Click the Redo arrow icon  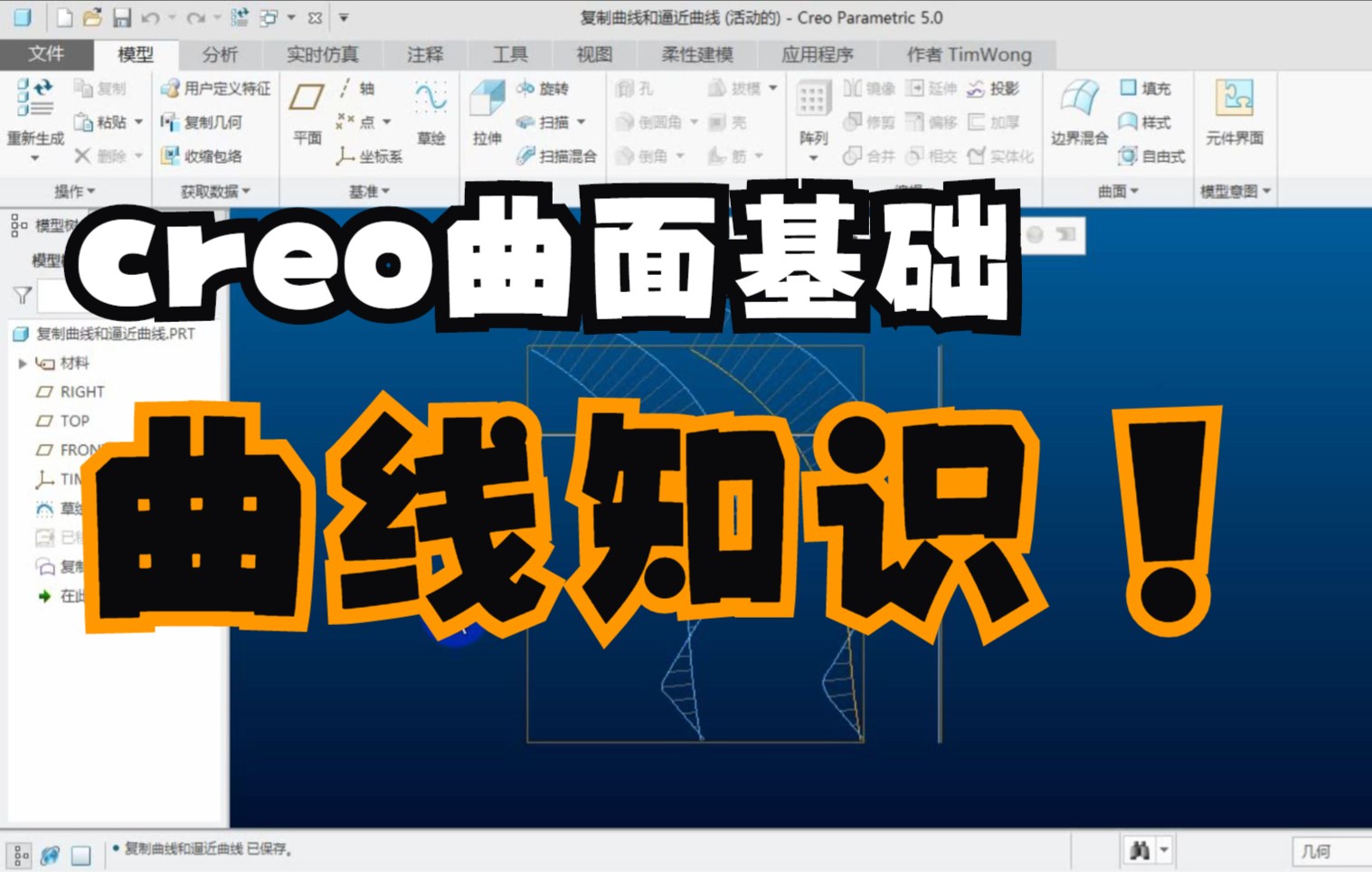(194, 17)
